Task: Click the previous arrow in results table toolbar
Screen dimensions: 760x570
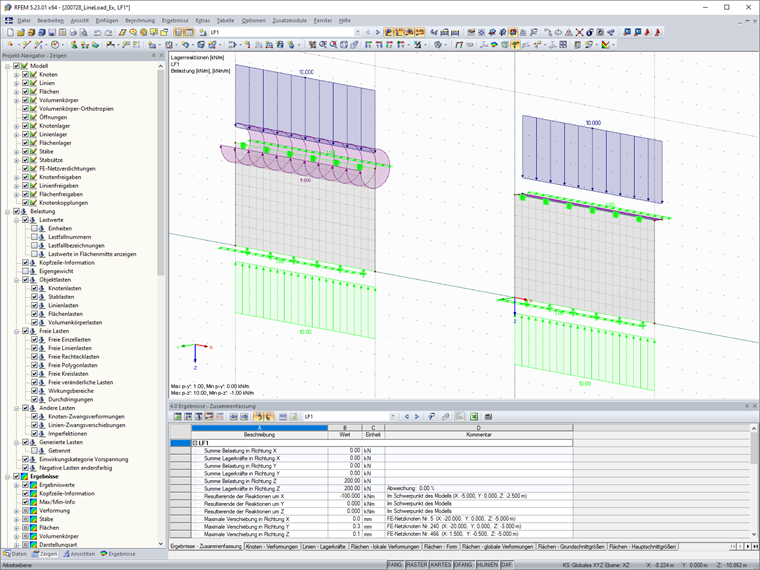Action: pyautogui.click(x=407, y=417)
